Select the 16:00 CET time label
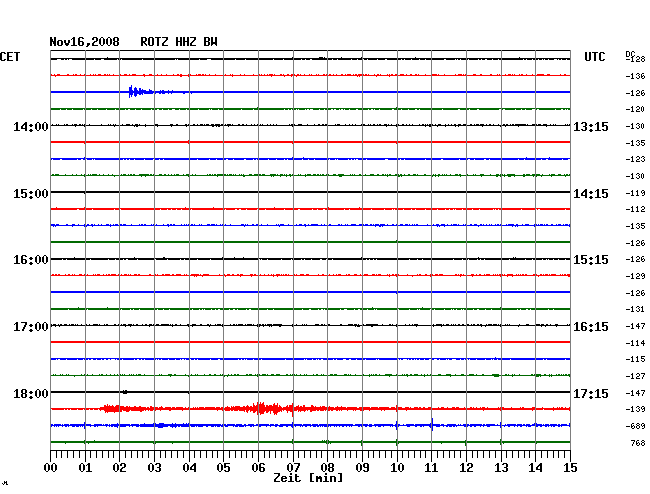This screenshot has width=650, height=494. pos(31,260)
